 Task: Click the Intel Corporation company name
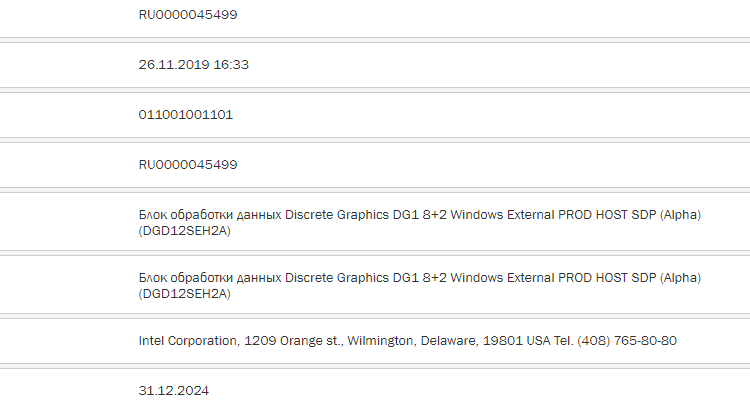pos(190,340)
